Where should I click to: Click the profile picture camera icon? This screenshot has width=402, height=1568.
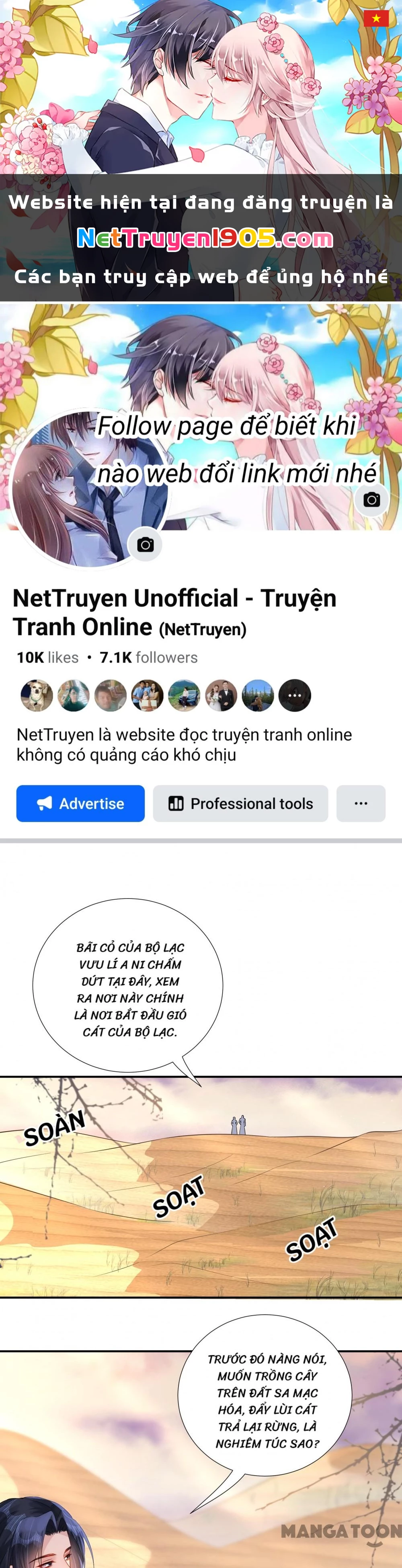click(x=145, y=545)
